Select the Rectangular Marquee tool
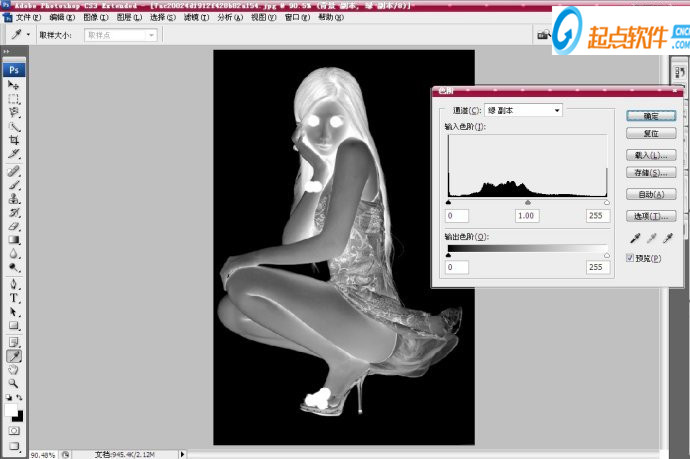This screenshot has width=690, height=459. (14, 99)
